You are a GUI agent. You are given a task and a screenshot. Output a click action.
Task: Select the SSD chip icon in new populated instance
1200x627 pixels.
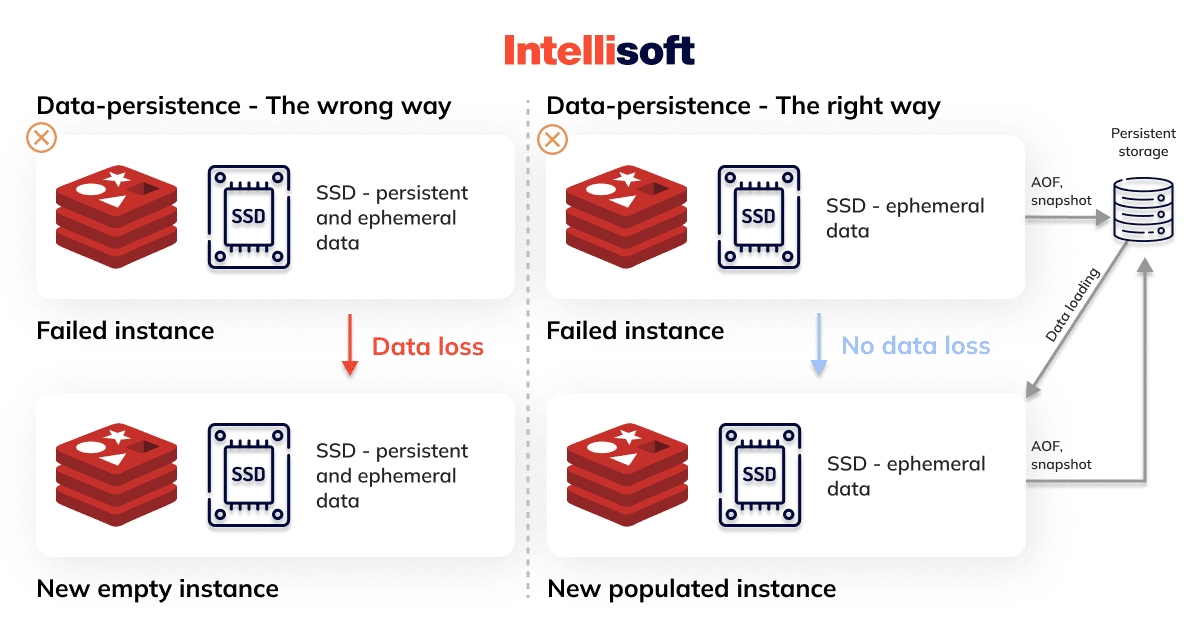click(x=758, y=474)
